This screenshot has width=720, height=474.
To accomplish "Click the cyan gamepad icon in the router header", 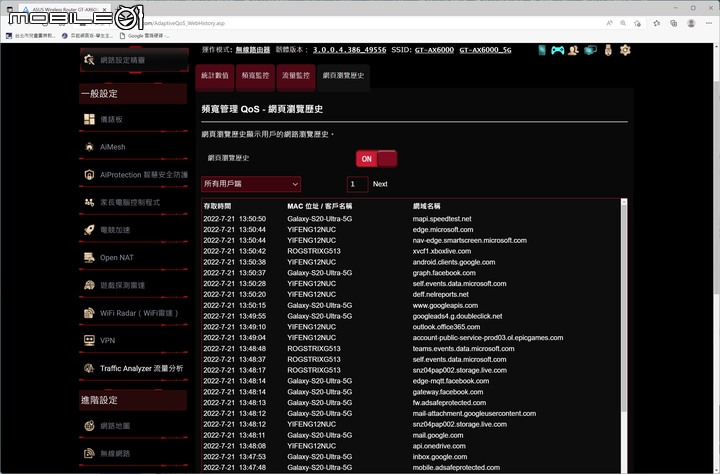I will pyautogui.click(x=557, y=50).
